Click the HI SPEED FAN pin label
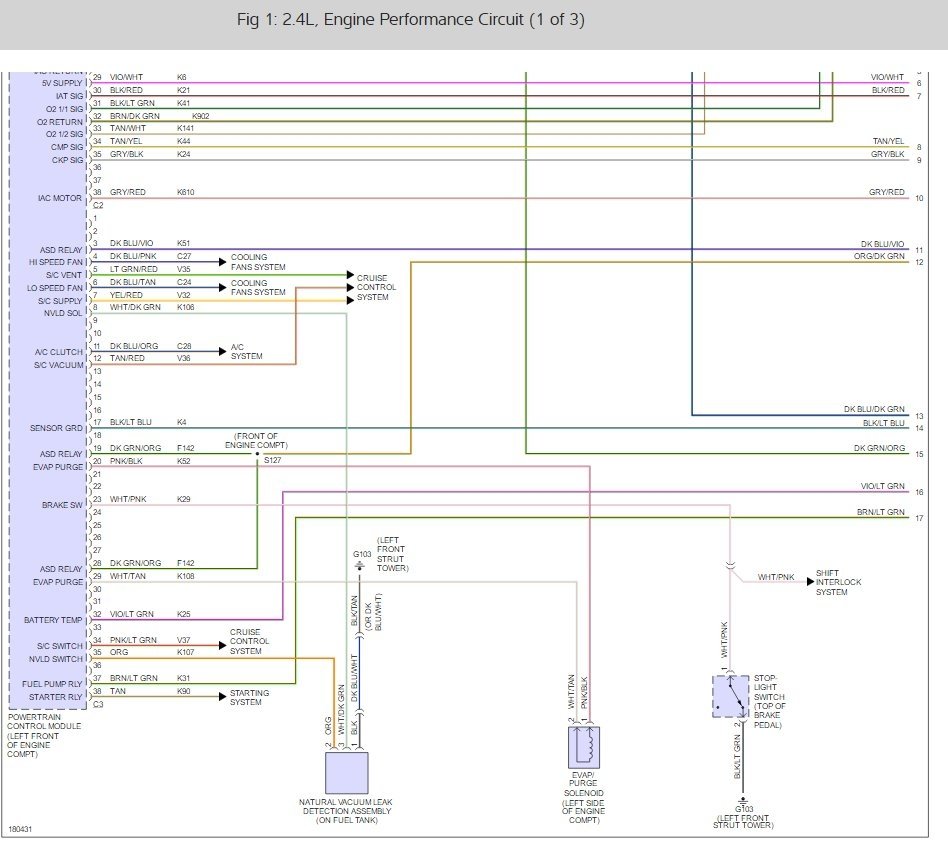The height and width of the screenshot is (856, 948). tap(56, 262)
